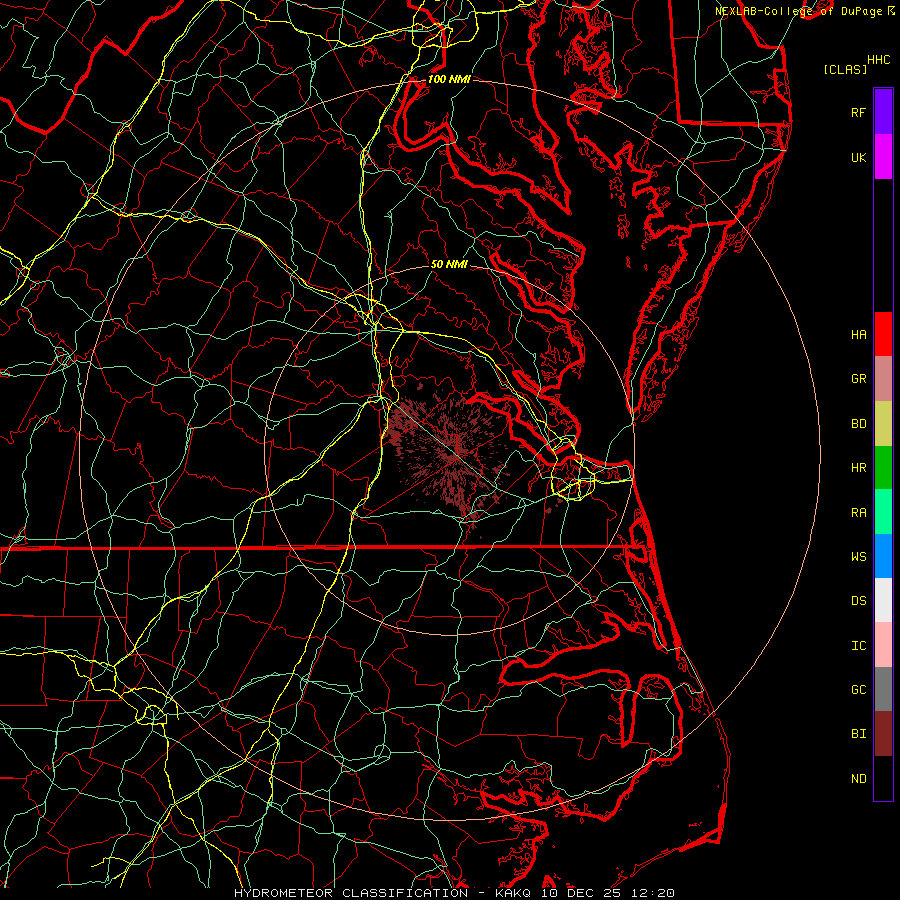Click the ND black legend block
The image size is (900, 900).
point(883,778)
